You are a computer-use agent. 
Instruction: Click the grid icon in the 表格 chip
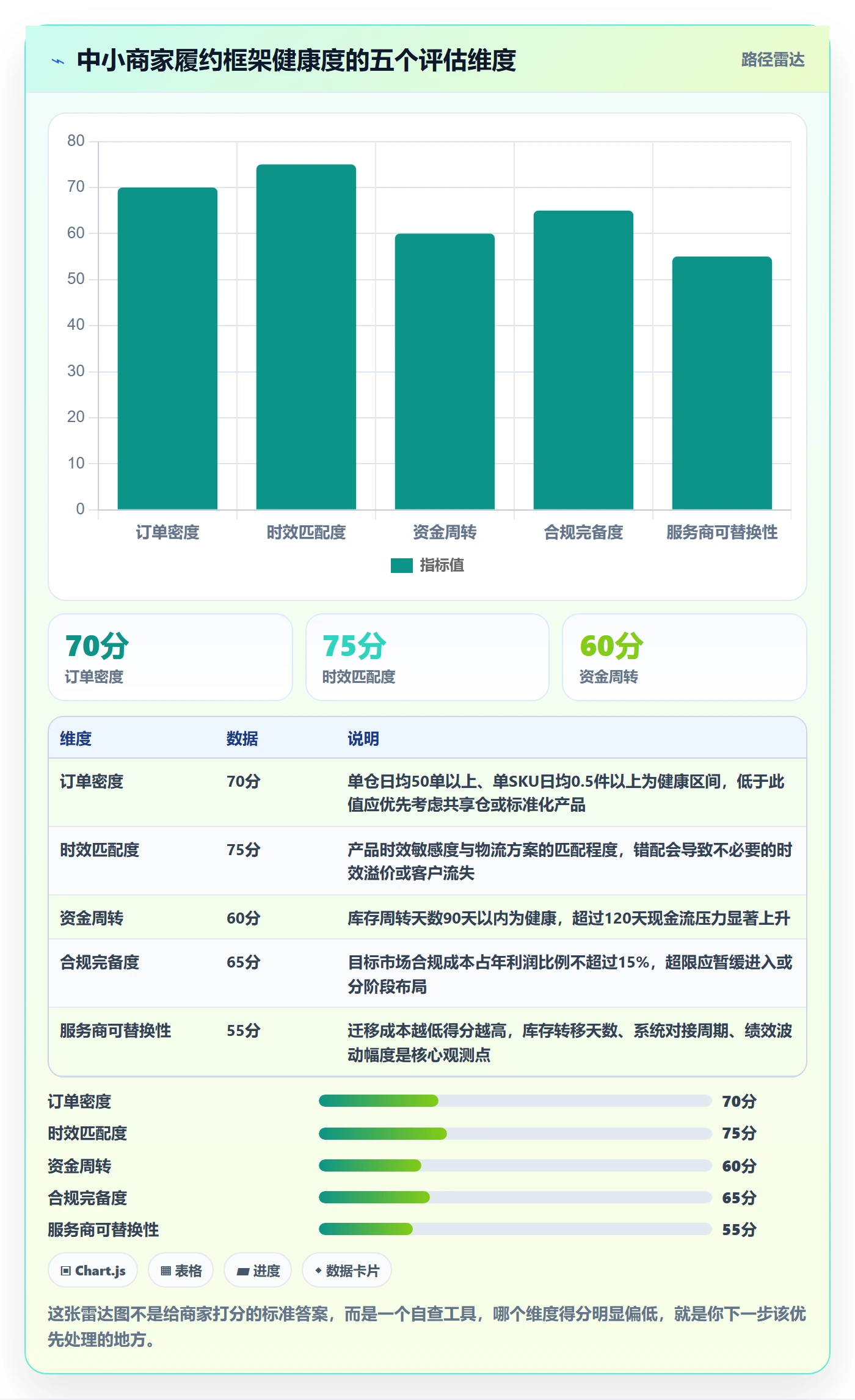pyautogui.click(x=166, y=1271)
